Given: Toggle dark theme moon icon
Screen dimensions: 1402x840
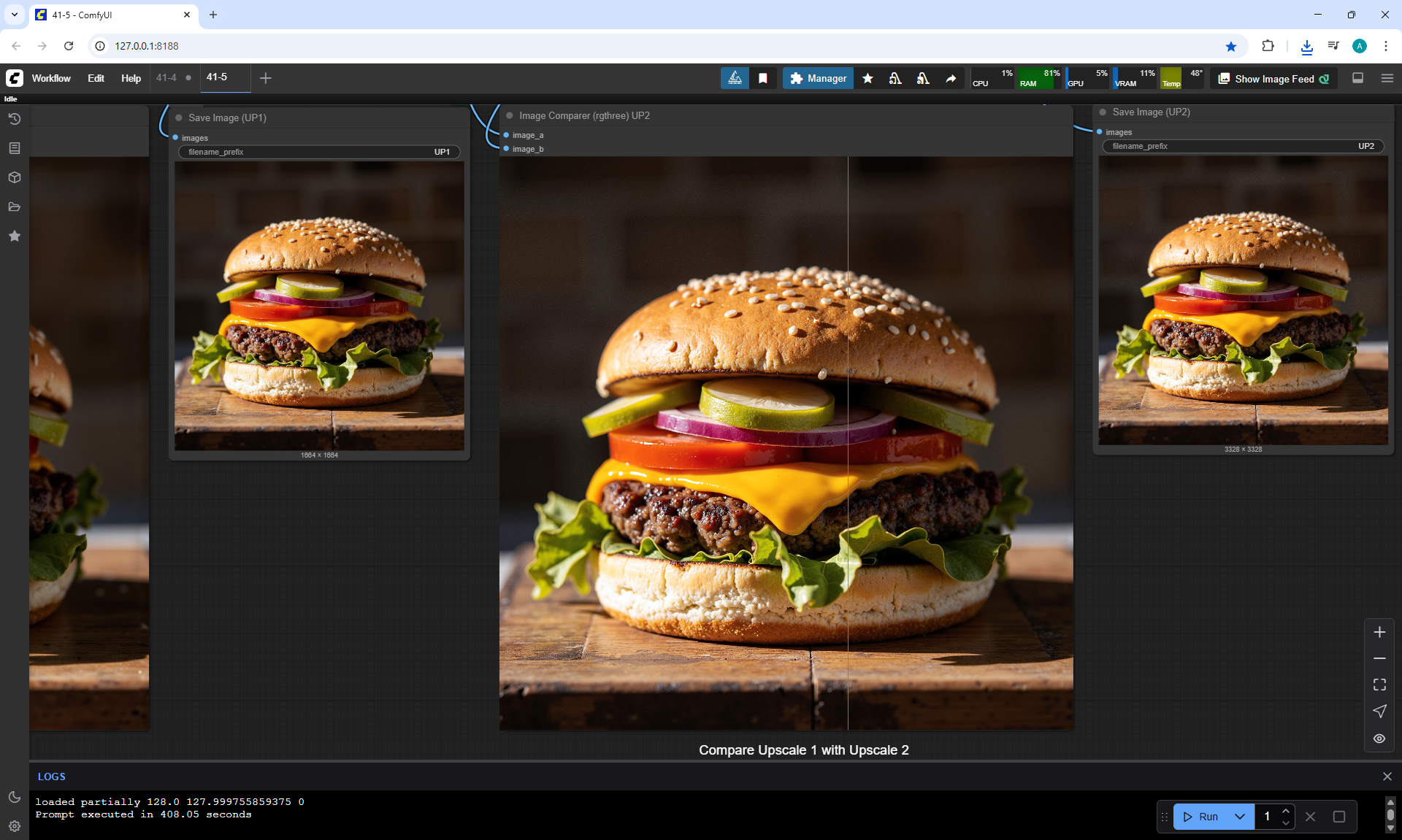Looking at the screenshot, I should 15,797.
